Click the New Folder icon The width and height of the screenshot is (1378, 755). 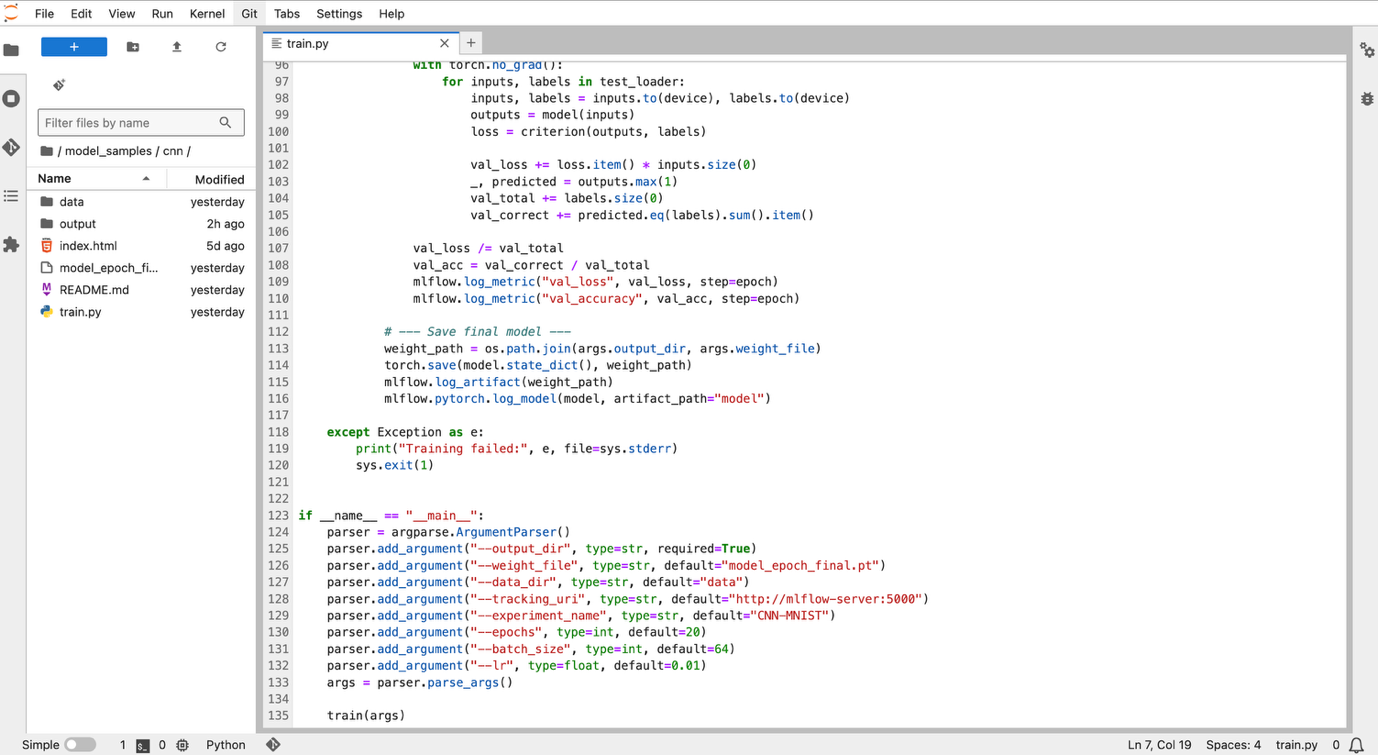[133, 47]
